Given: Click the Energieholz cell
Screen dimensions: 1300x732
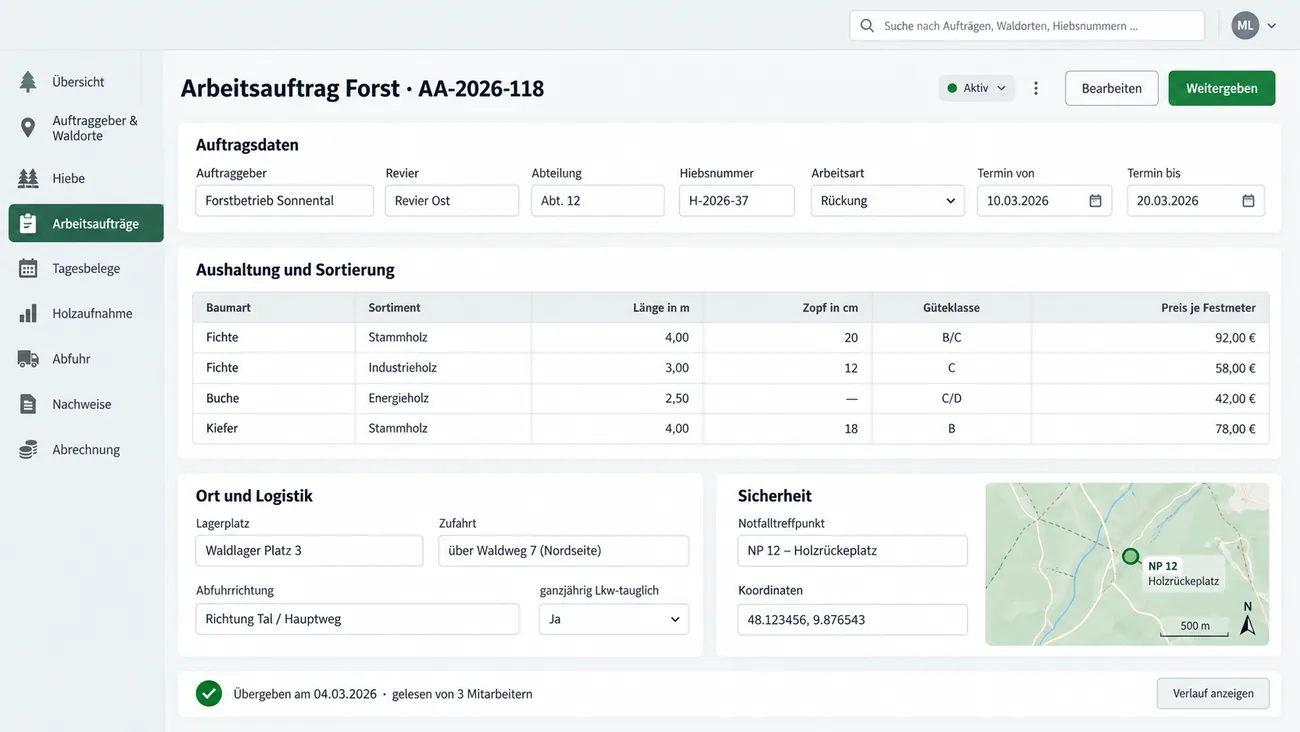Looking at the screenshot, I should pos(443,398).
